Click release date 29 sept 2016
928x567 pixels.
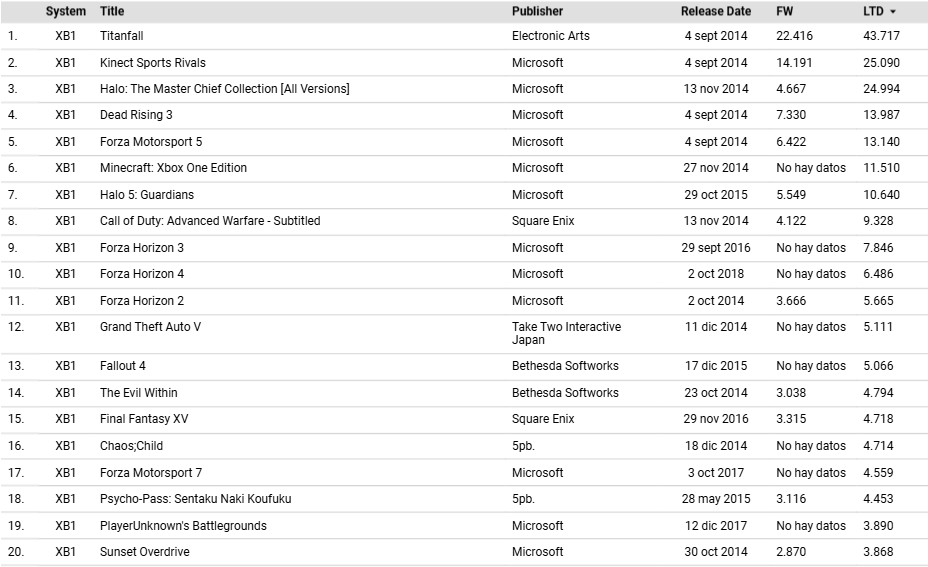(x=716, y=248)
